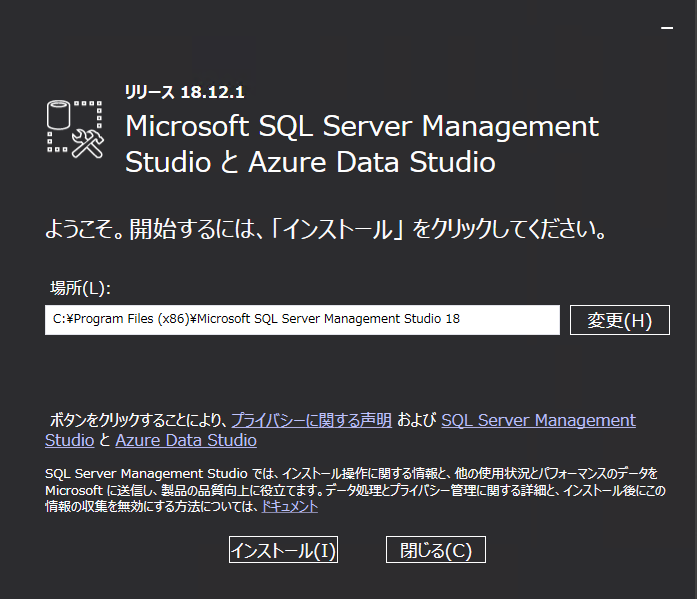
Task: Open the プライバシーに関する声明 link
Action: (x=312, y=420)
